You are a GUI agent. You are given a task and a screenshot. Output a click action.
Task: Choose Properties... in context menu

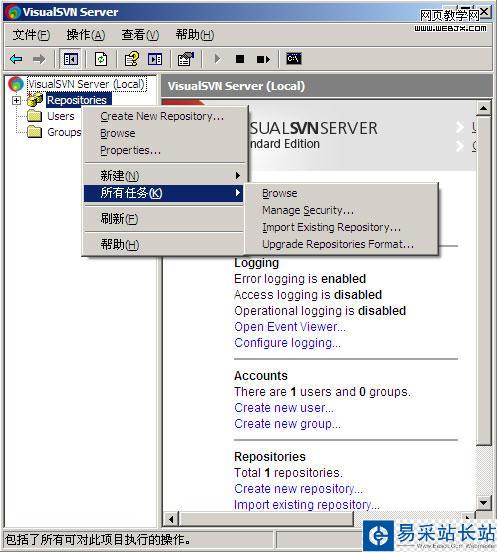click(164, 150)
